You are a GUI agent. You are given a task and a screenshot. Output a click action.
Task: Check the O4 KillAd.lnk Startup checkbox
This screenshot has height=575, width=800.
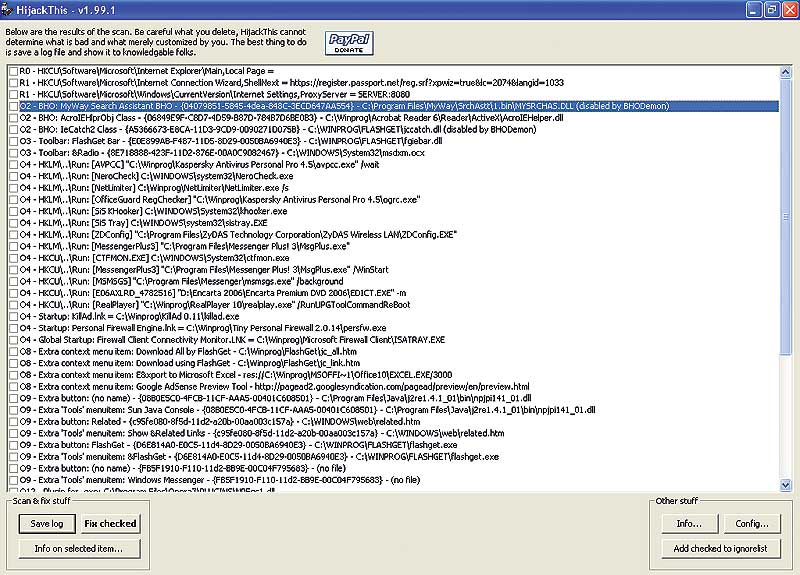(13, 317)
